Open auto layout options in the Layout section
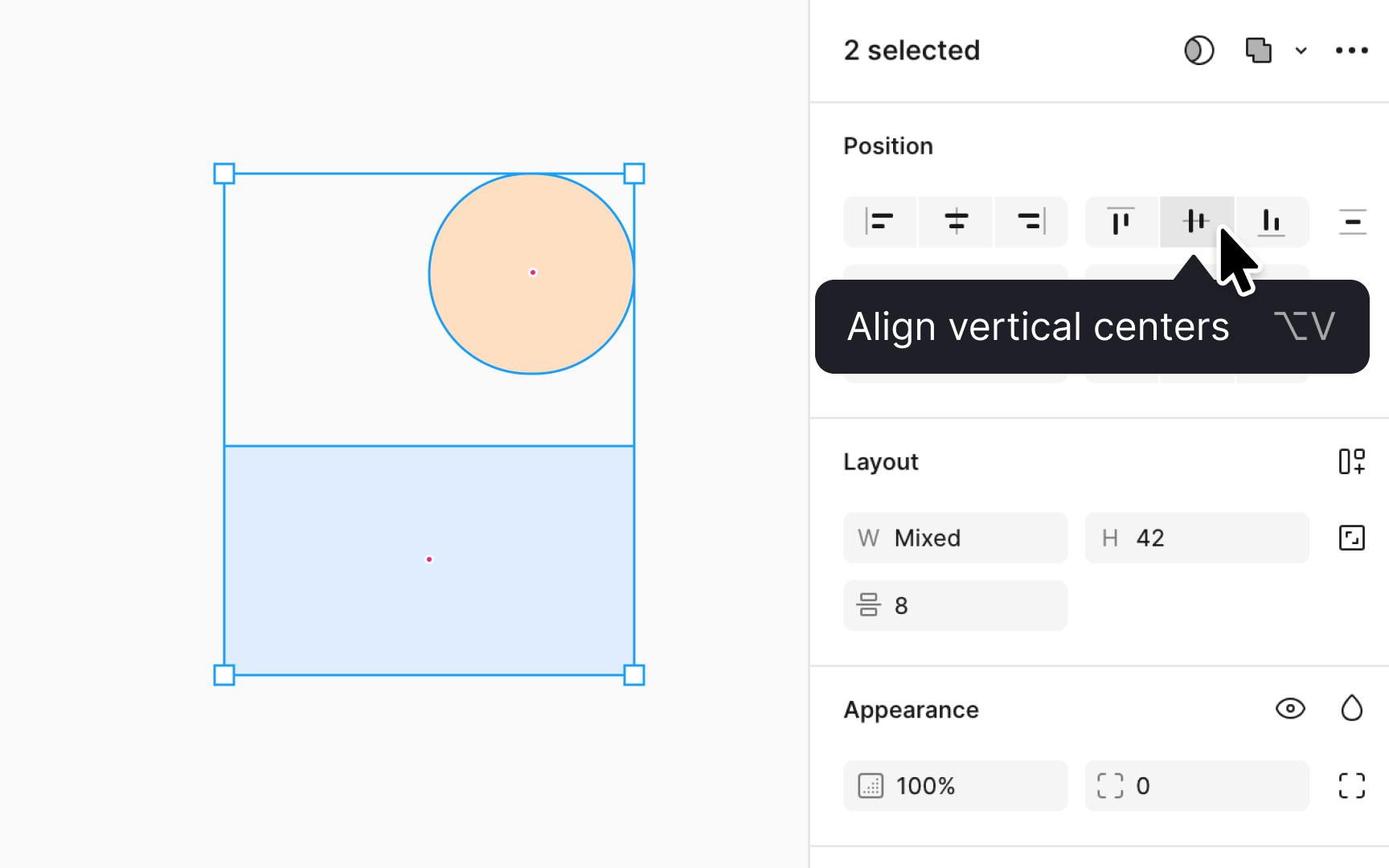Screen dimensions: 1389x868 (1351, 461)
